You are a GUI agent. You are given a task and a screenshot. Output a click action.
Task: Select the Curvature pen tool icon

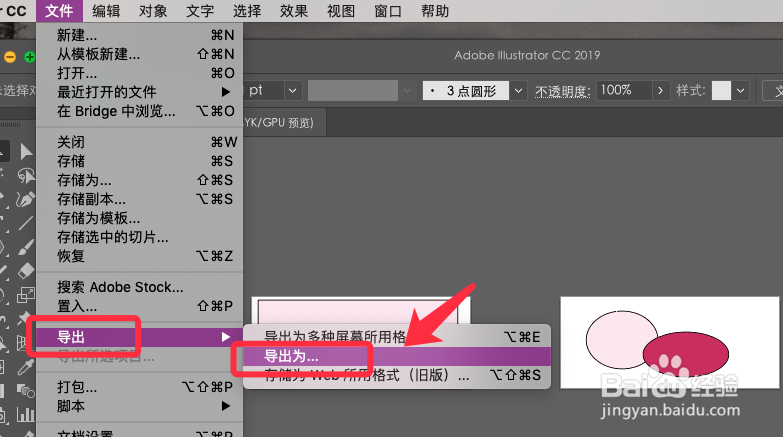26,199
